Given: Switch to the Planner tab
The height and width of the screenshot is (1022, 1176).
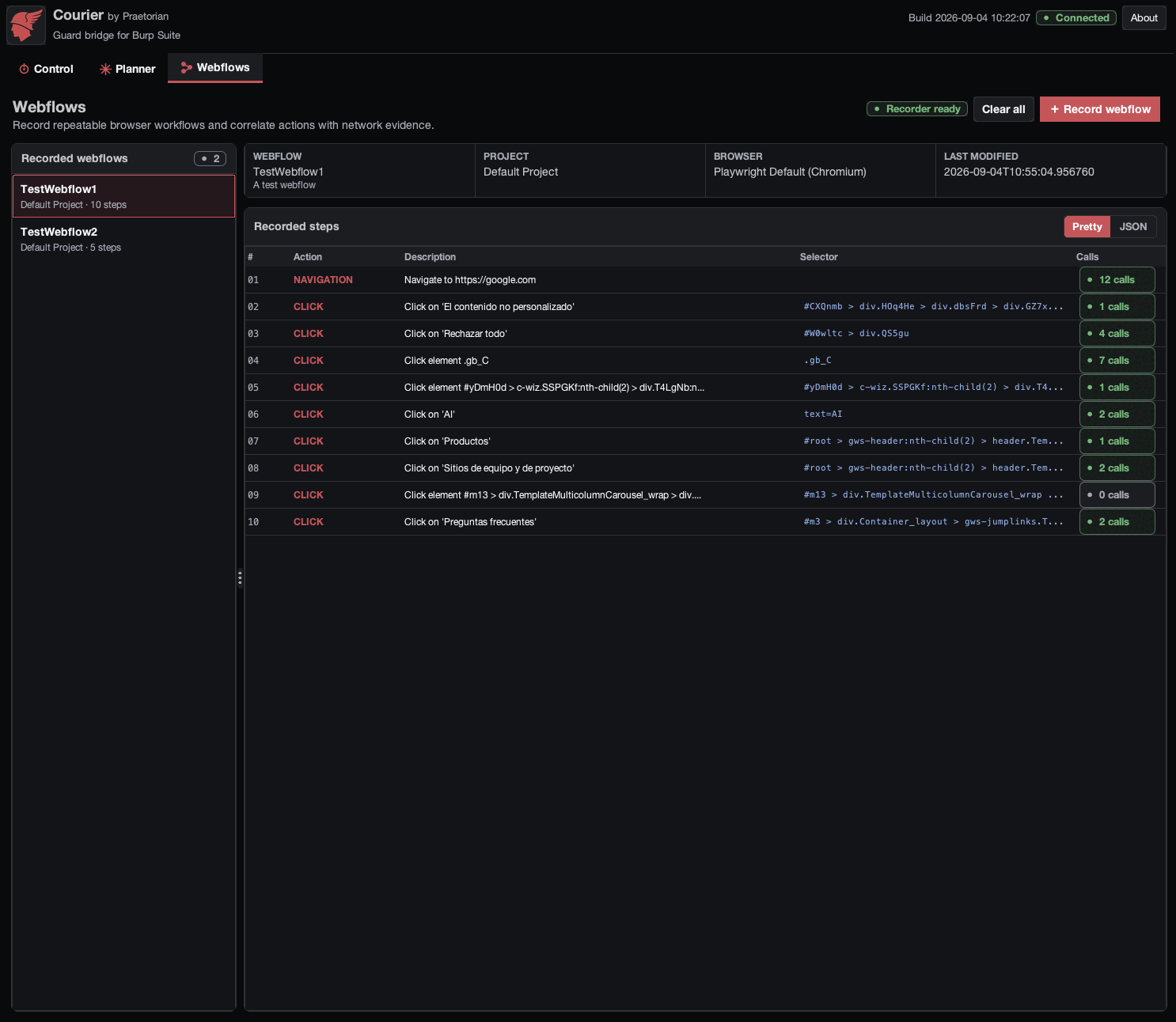Looking at the screenshot, I should point(127,69).
